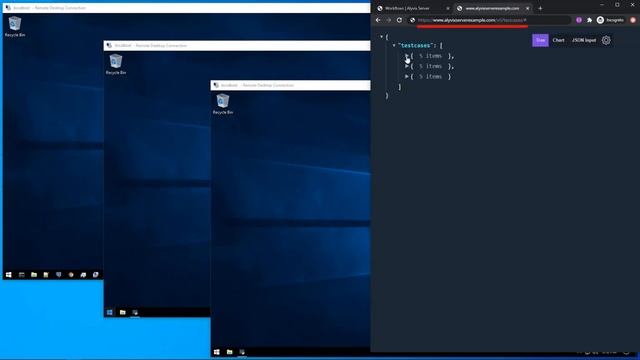Click the running app icon after File Explorer in frontmost remote taskbar
Image resolution: width=640 pixels, height=360 pixels.
(x=242, y=352)
